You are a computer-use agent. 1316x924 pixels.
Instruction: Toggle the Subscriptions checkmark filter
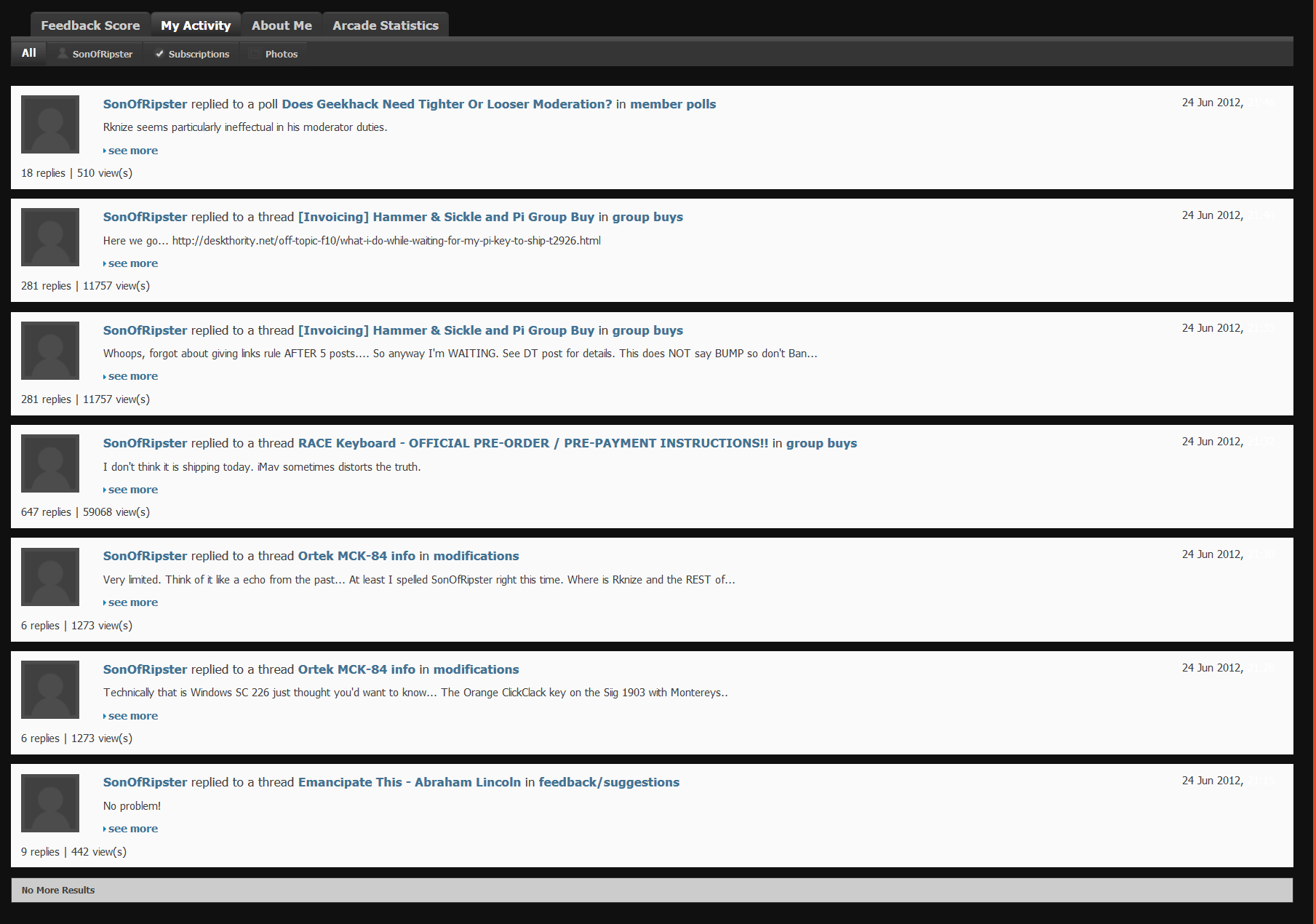(x=159, y=54)
